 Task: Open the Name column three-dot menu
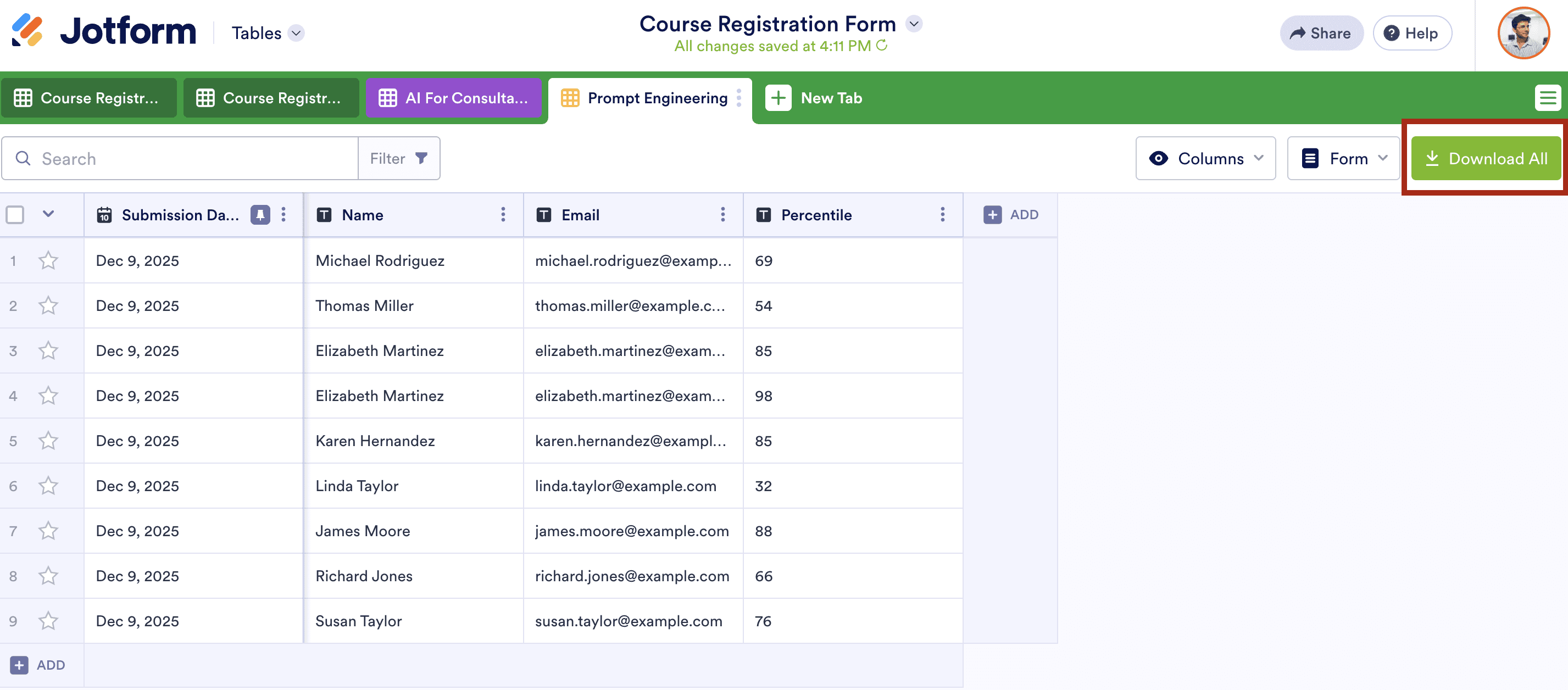tap(503, 214)
